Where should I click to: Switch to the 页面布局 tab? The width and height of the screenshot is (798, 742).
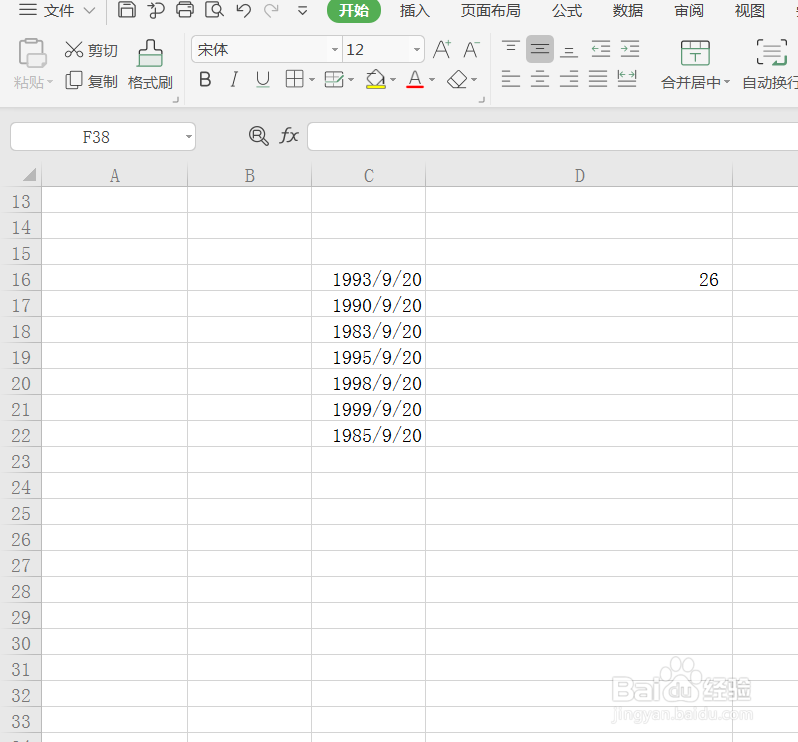tap(491, 10)
